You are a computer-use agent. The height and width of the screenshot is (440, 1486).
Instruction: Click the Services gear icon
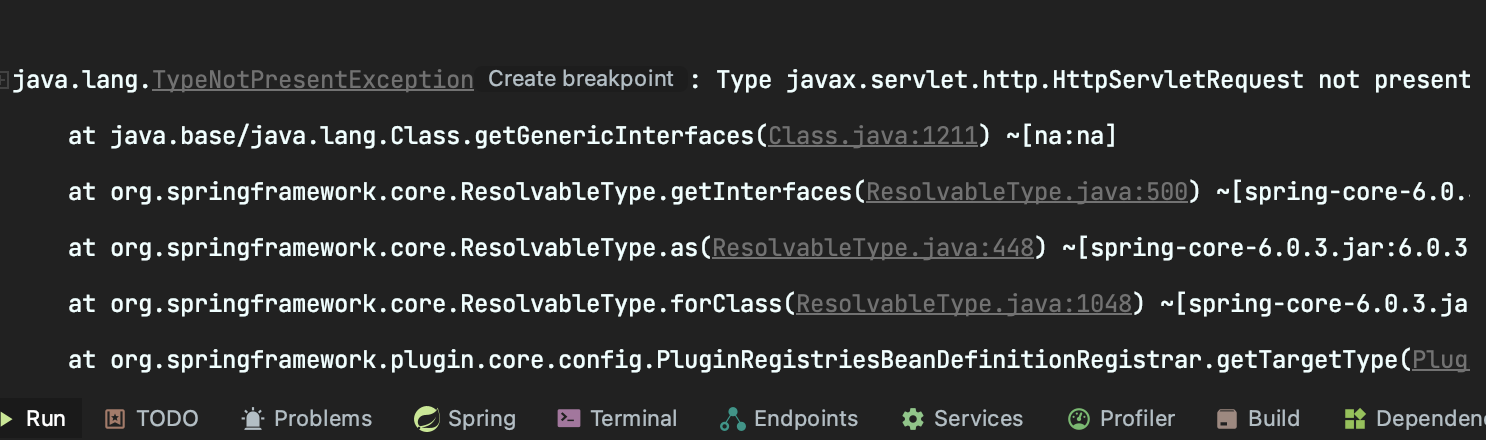coord(912,418)
